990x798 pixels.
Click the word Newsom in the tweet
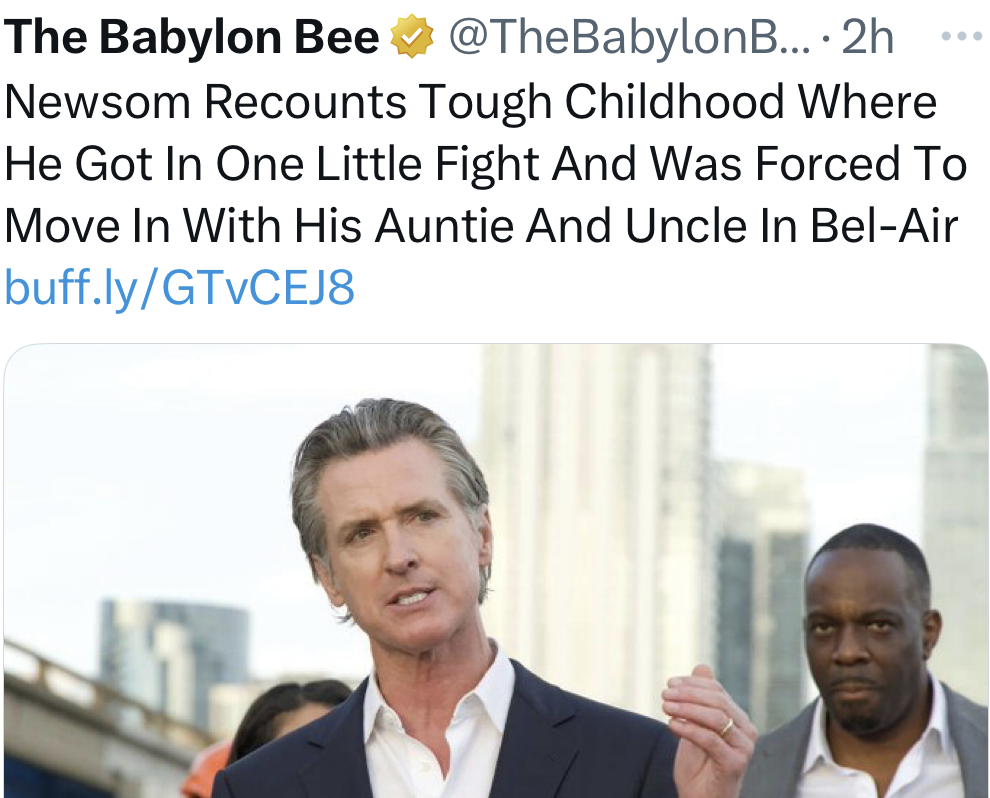97,102
